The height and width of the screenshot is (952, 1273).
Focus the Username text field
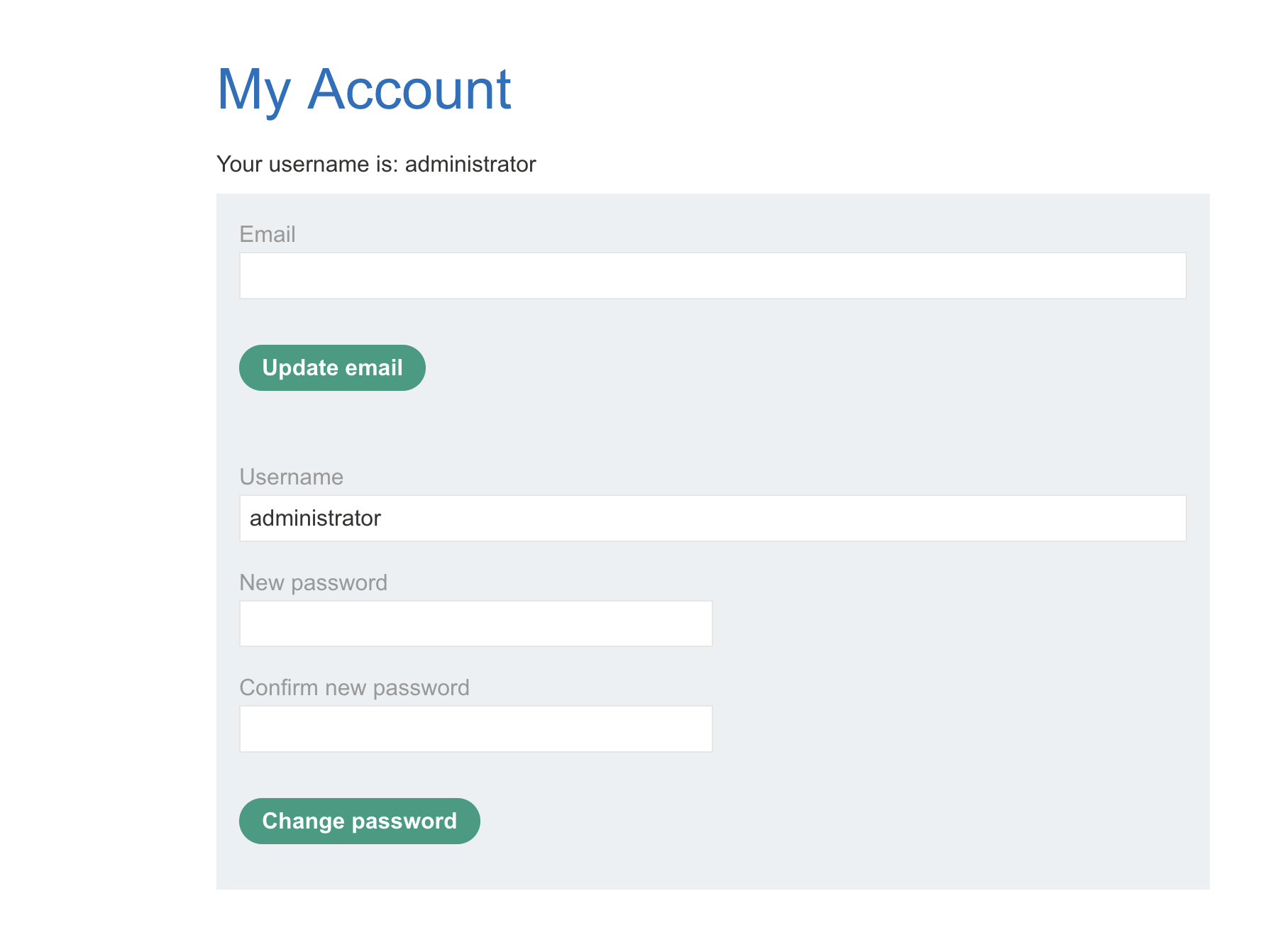(712, 519)
